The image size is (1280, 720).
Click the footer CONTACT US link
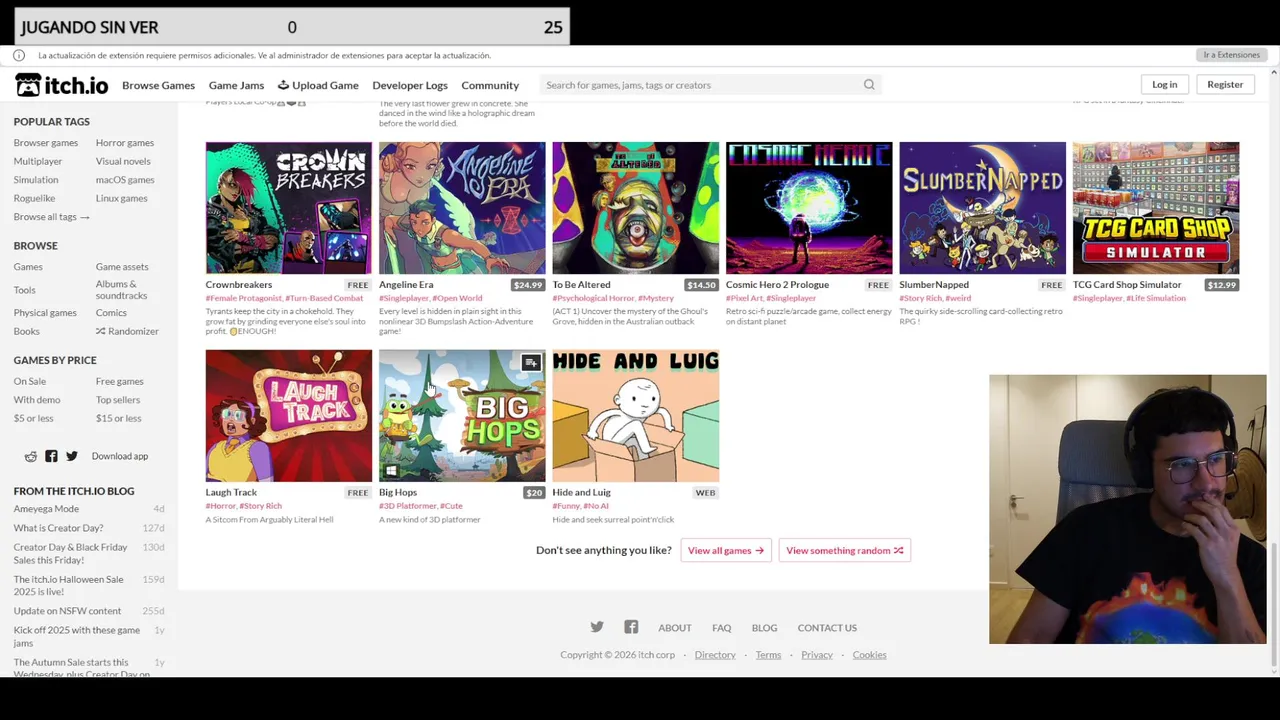pos(827,628)
